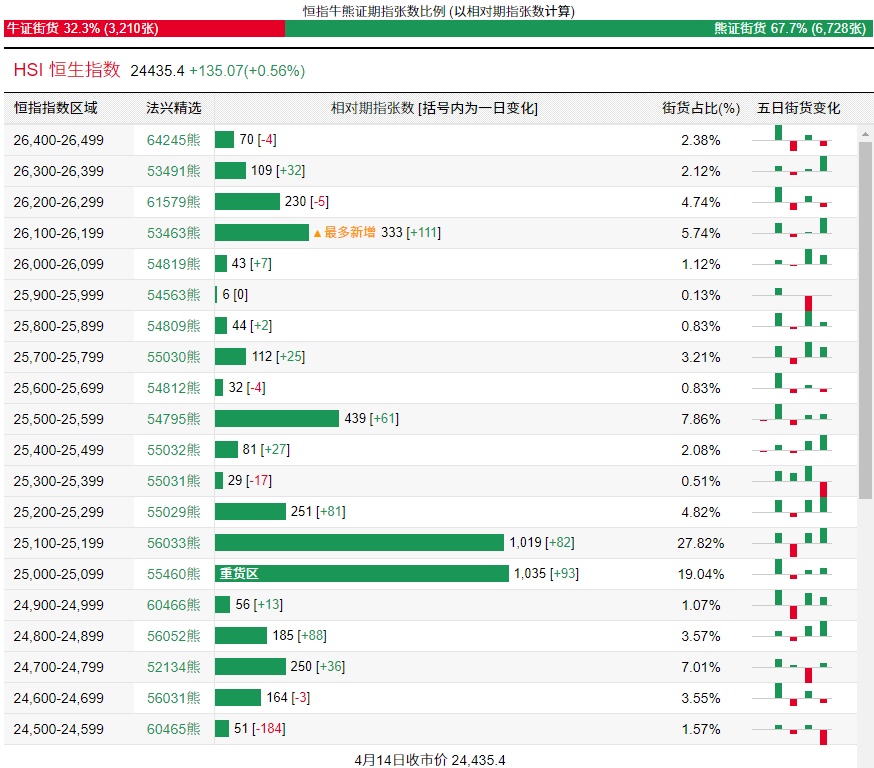Click the green bar for 25,500-25,599 row
The image size is (874, 768).
(277, 419)
